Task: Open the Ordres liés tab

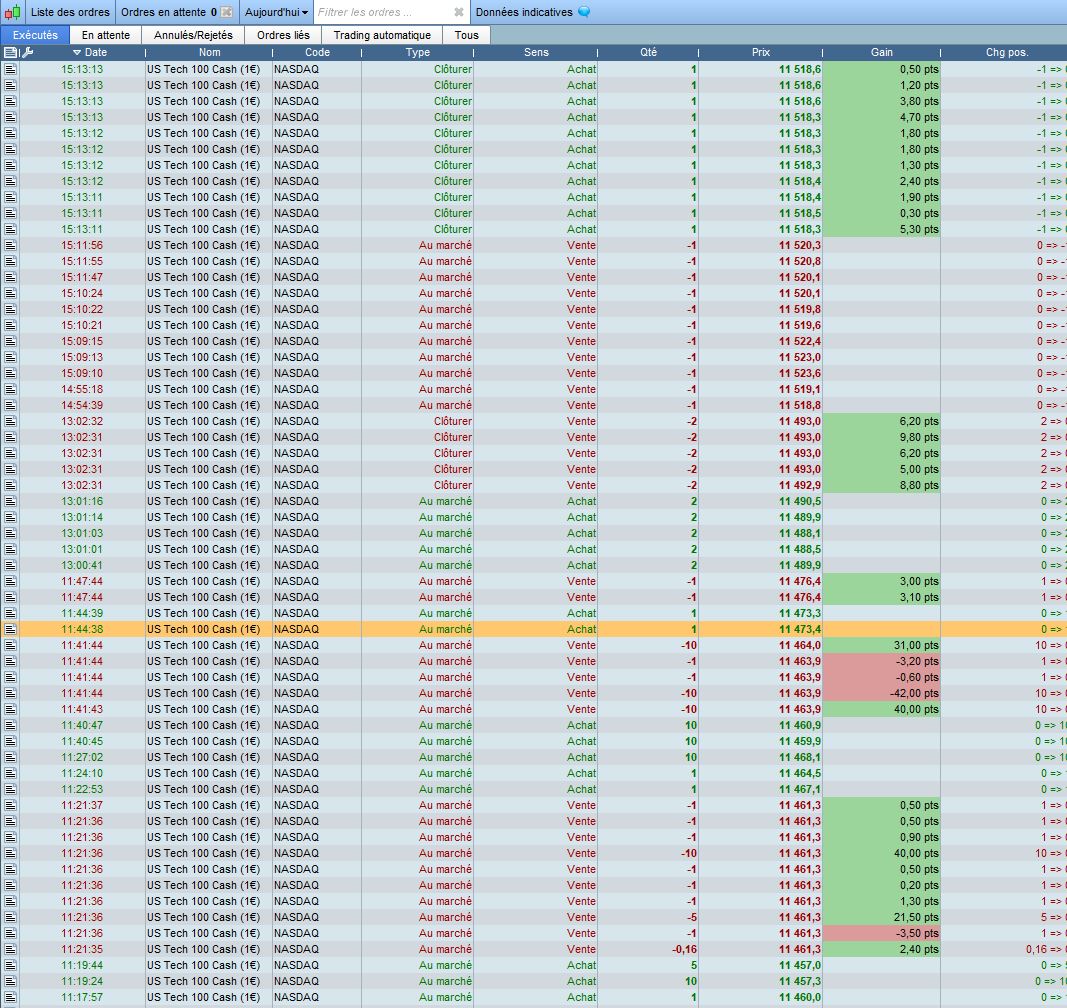Action: tap(283, 35)
